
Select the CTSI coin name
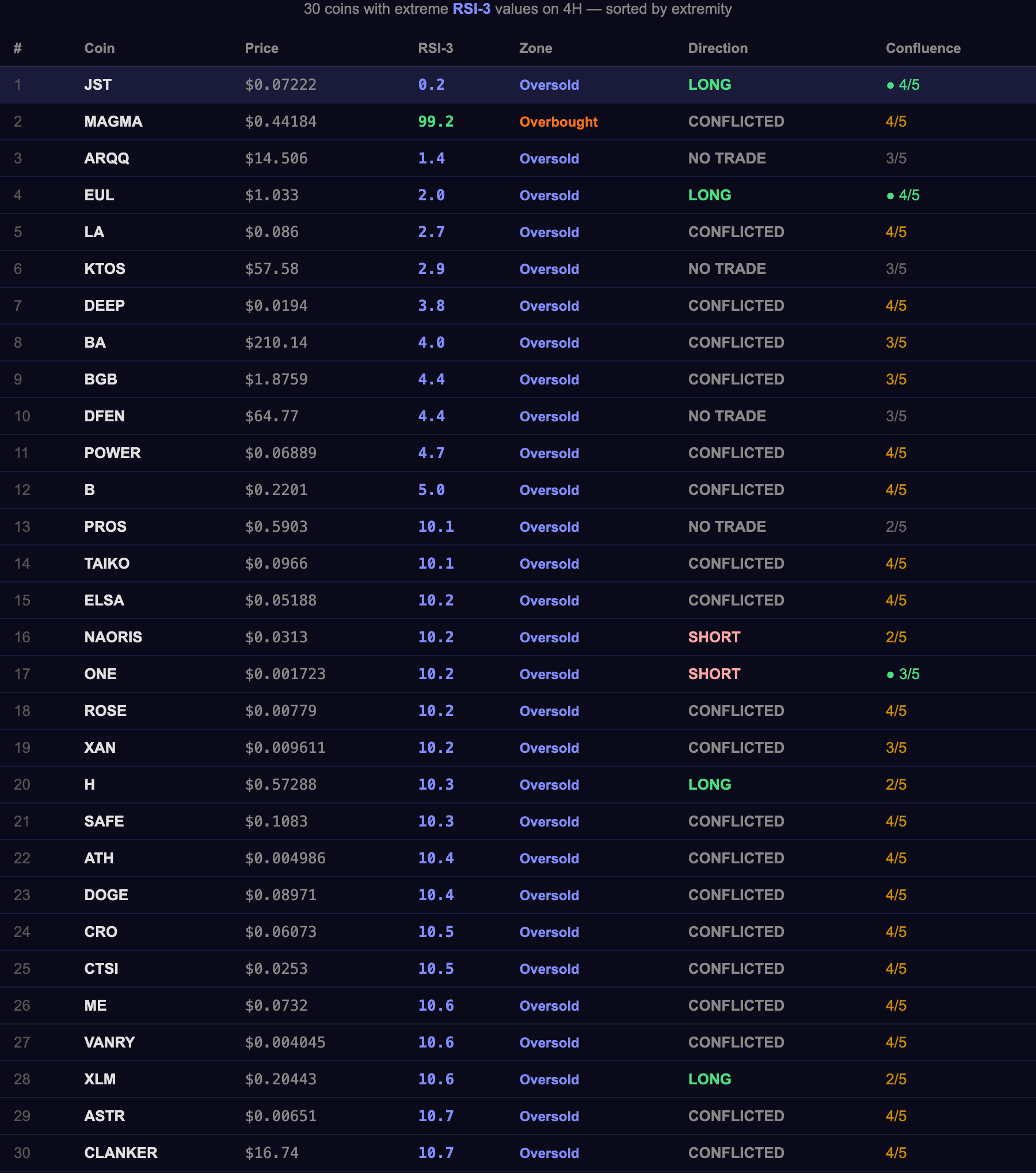tap(101, 969)
